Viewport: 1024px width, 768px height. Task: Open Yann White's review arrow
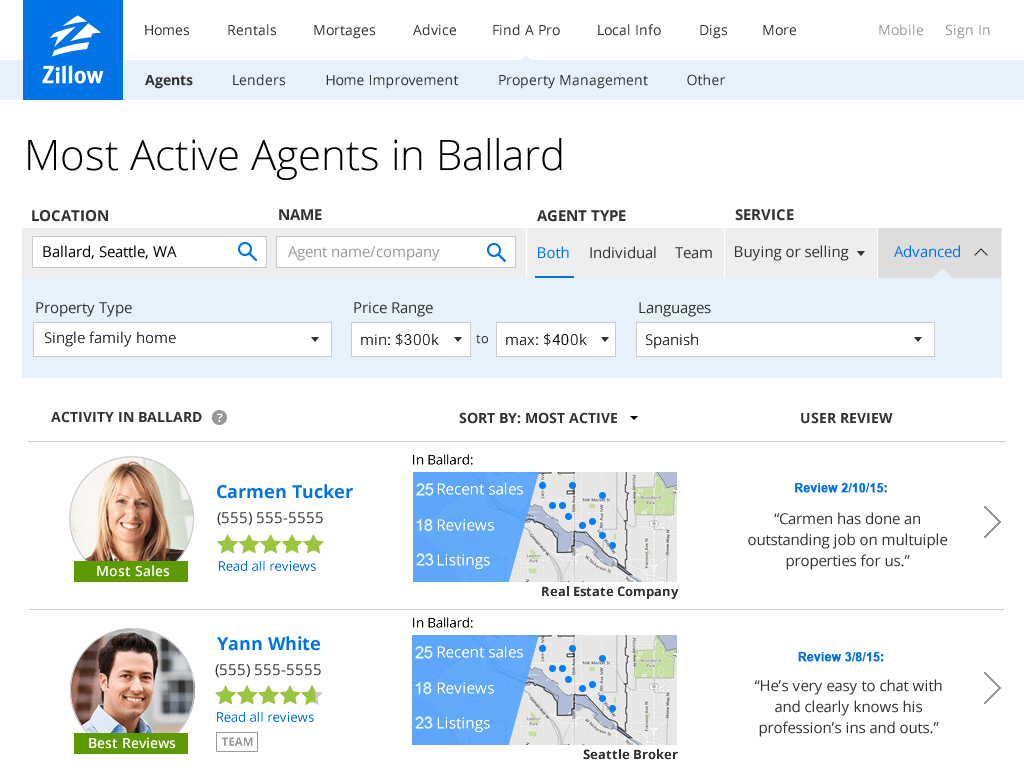(x=991, y=688)
